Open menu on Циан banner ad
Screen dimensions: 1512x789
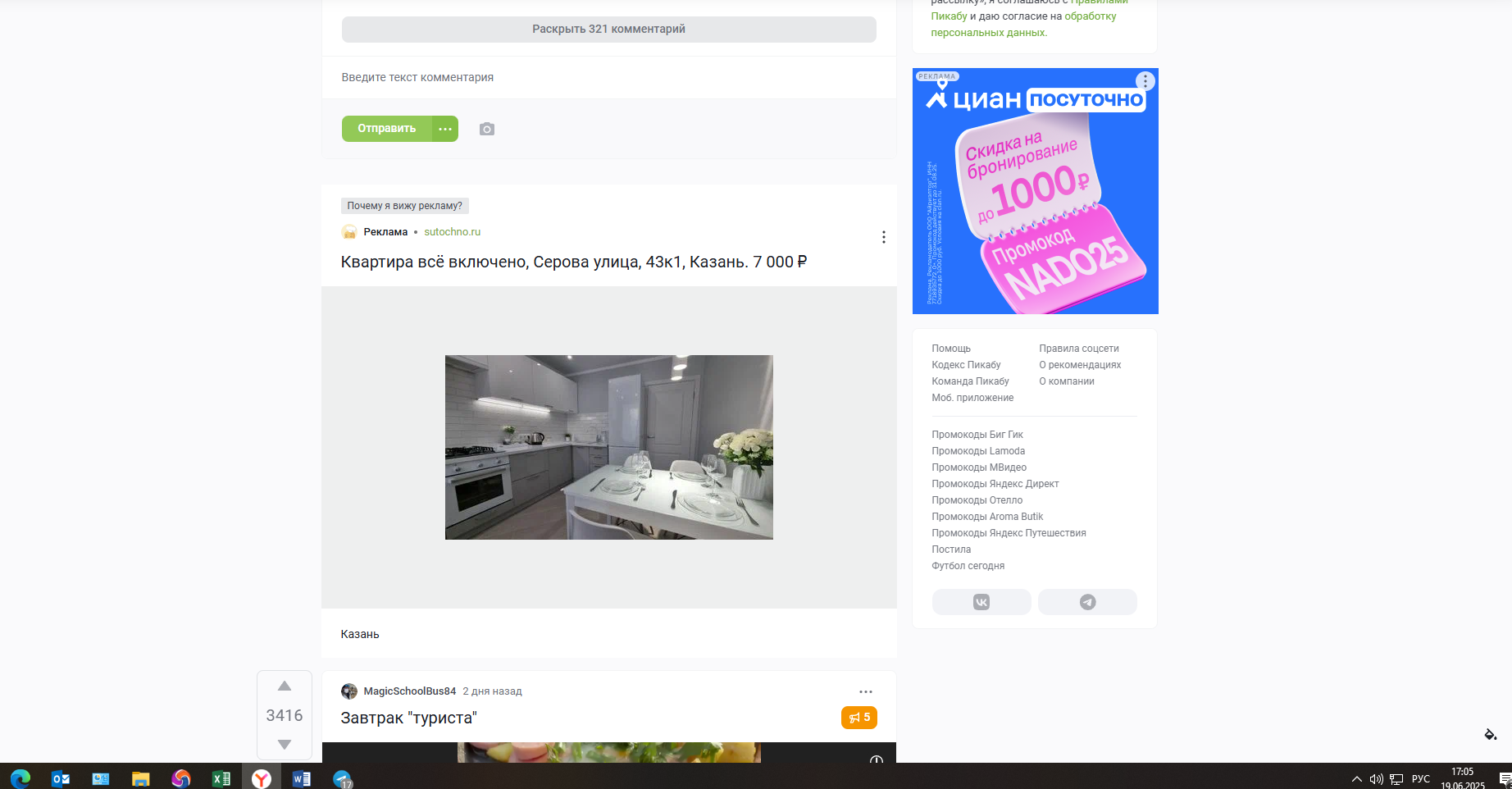pos(1145,81)
